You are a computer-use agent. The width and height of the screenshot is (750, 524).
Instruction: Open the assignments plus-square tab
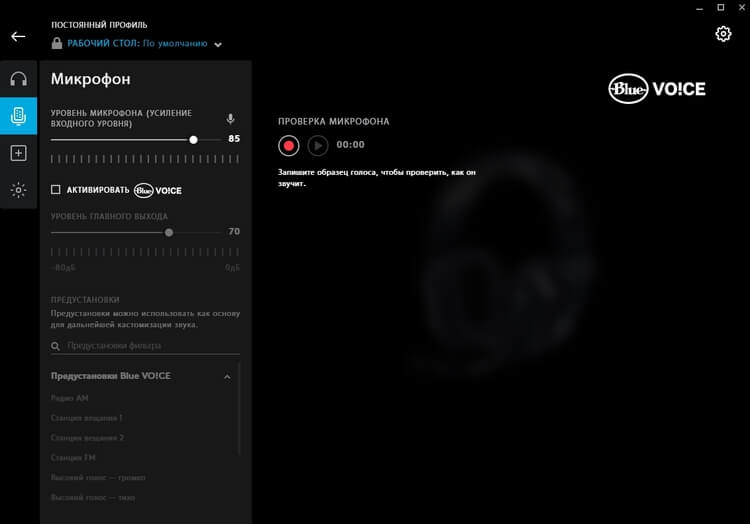coord(19,153)
